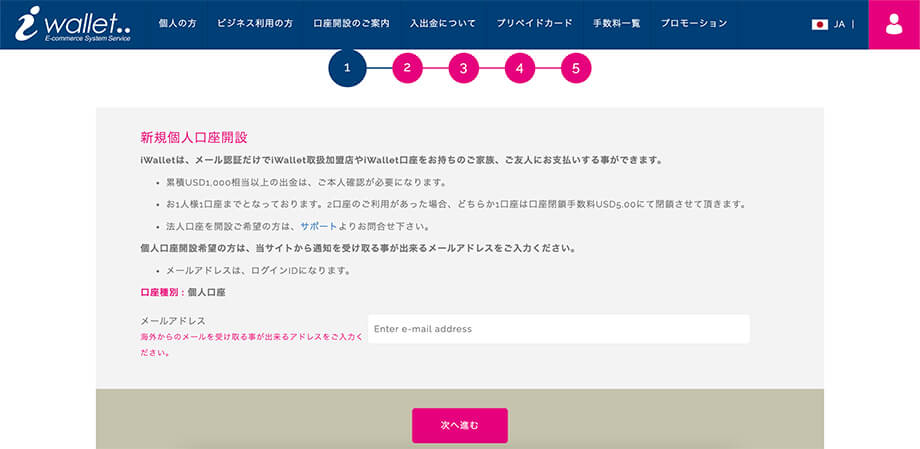The width and height of the screenshot is (920, 449).
Task: Open the プロモーション menu
Action: [694, 24]
